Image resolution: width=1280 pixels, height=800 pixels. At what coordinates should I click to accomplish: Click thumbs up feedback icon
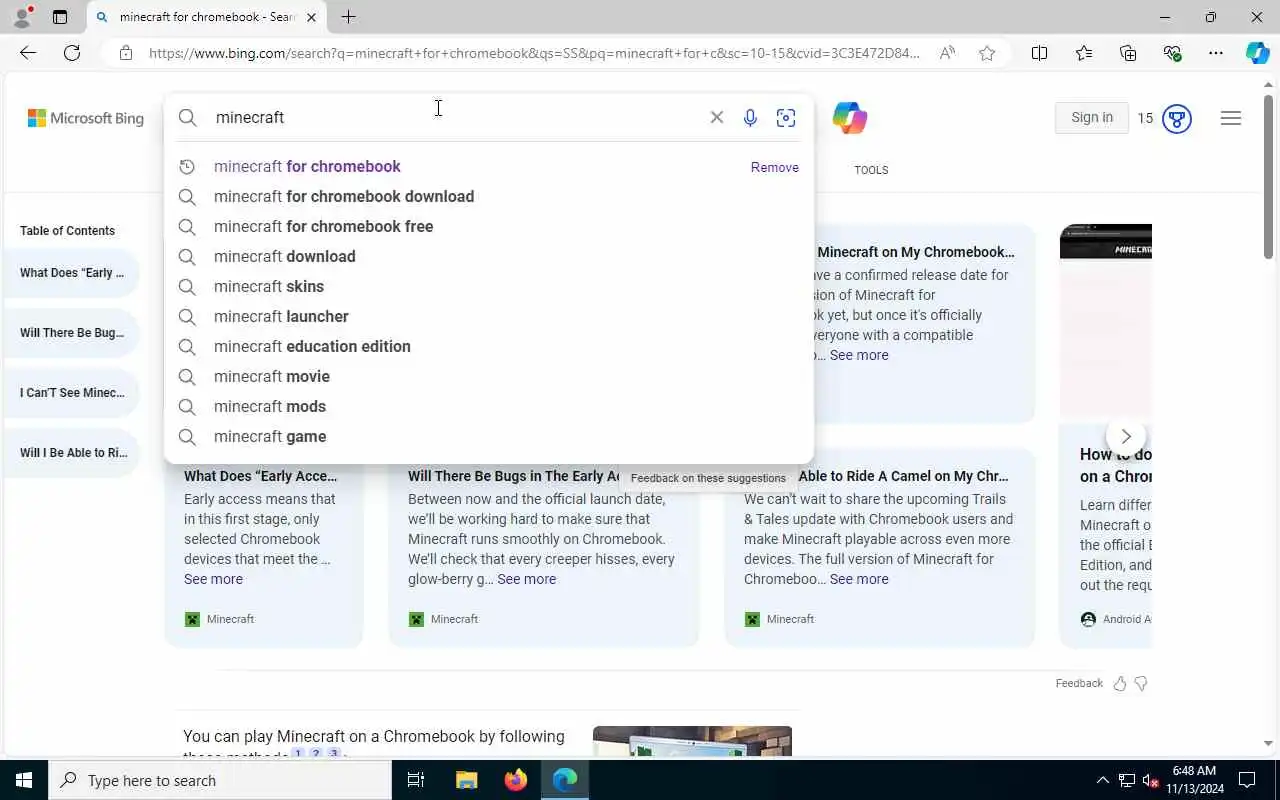(x=1120, y=683)
